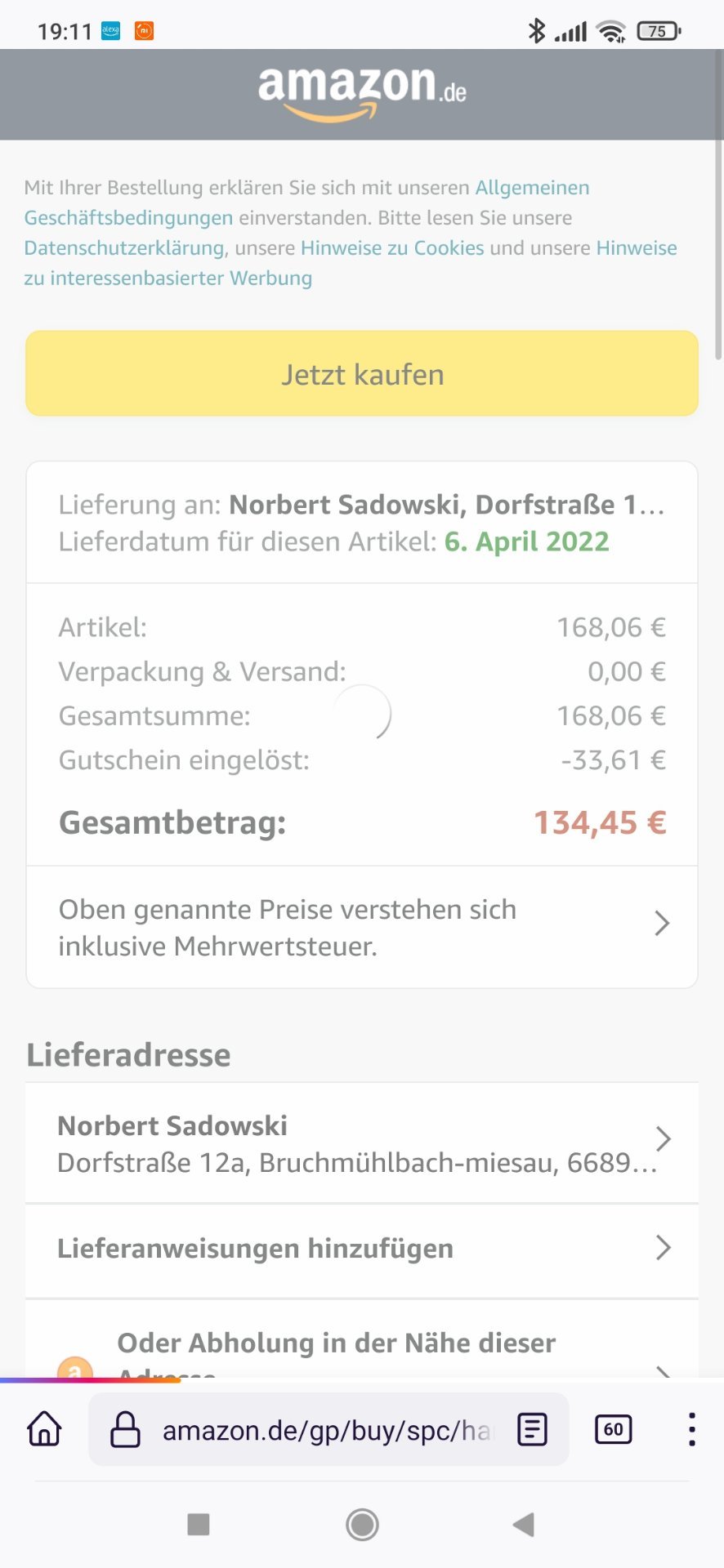Screen dimensions: 724x1568
Task: Open the three-dot browser menu
Action: pyautogui.click(x=691, y=1429)
